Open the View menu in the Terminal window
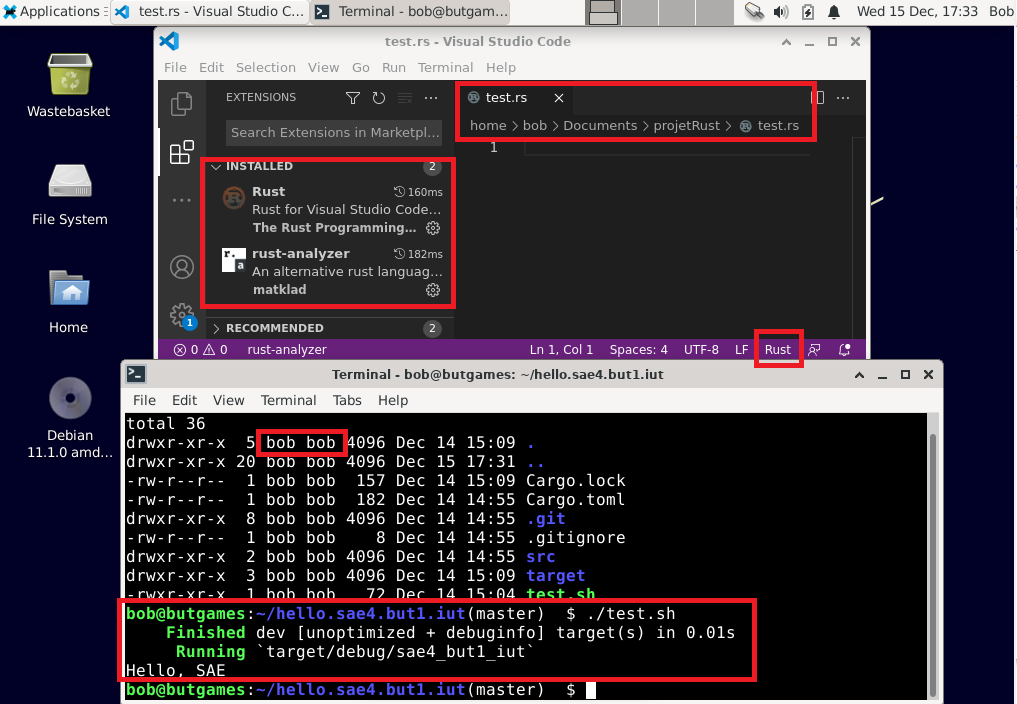This screenshot has width=1017, height=704. [228, 400]
